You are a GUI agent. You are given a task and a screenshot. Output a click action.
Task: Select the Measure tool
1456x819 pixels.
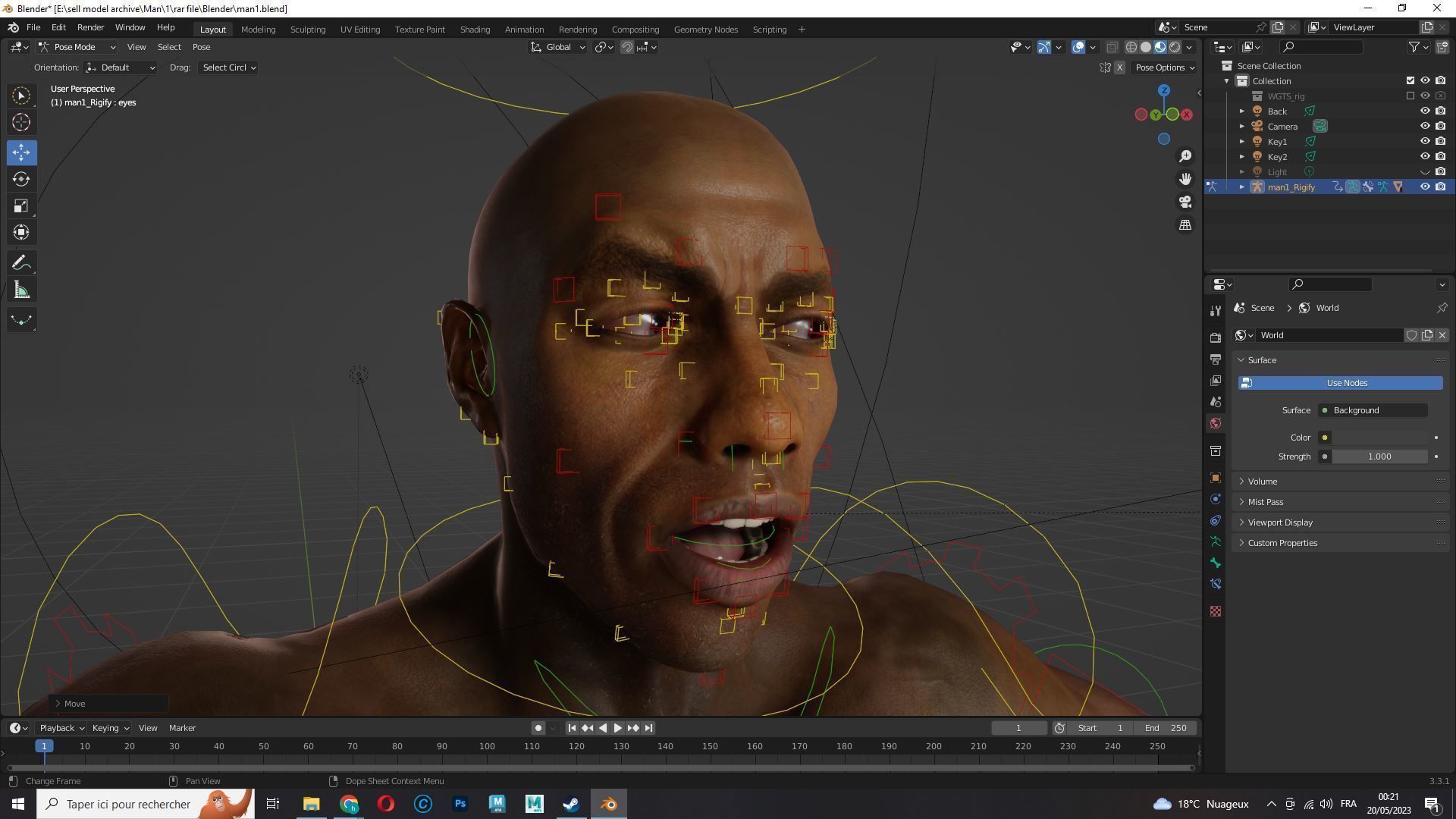(x=21, y=290)
